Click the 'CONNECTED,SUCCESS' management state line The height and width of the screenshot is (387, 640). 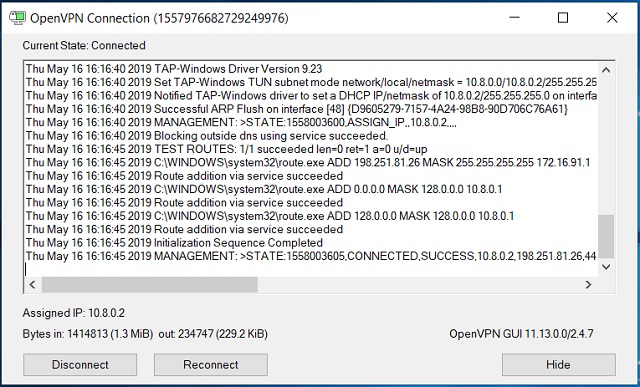(x=311, y=256)
